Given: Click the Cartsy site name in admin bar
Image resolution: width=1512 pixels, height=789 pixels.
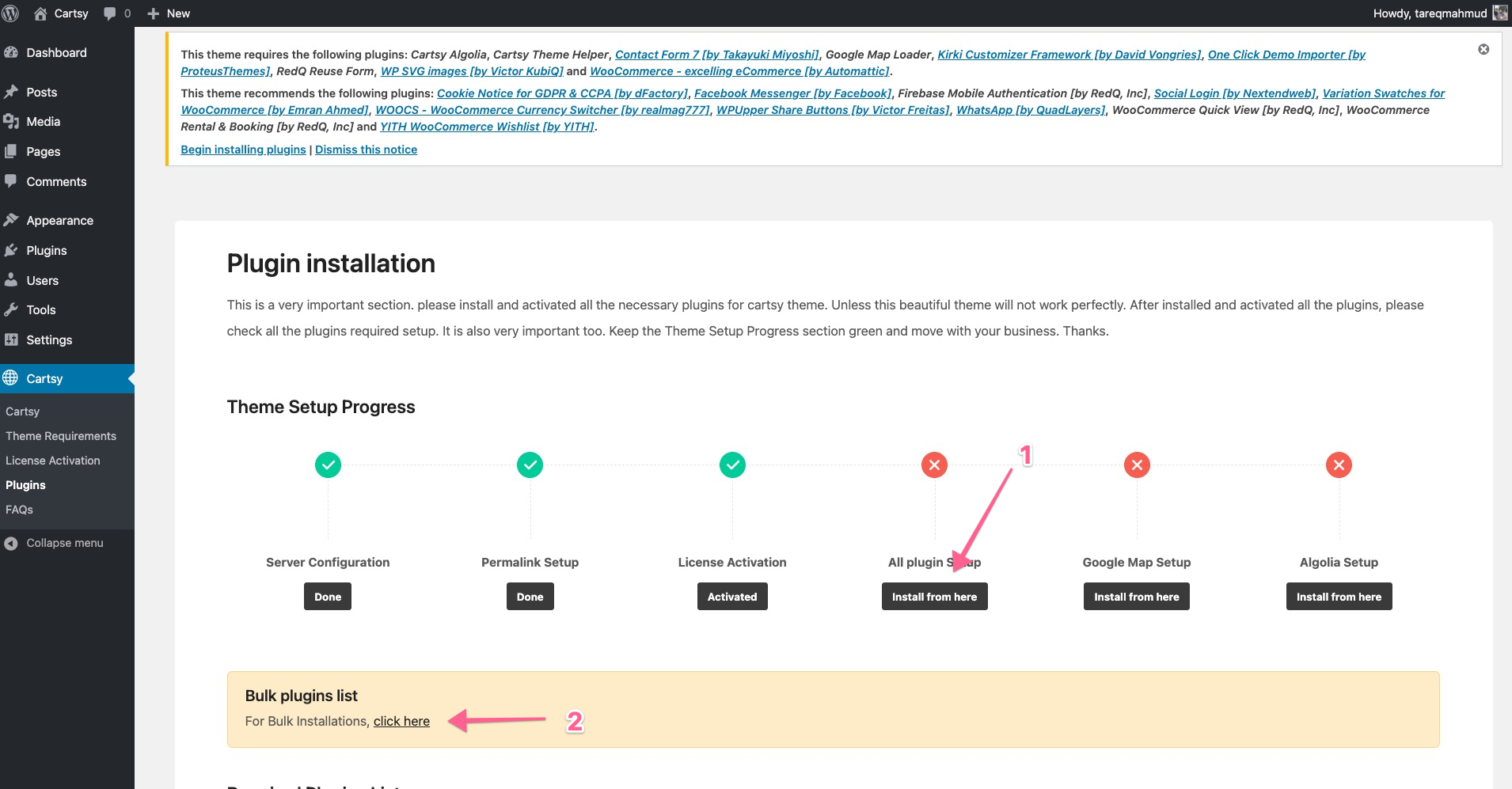Looking at the screenshot, I should click(71, 13).
